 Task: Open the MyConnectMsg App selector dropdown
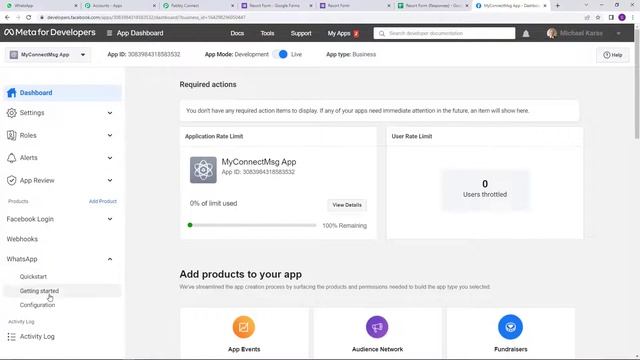(48, 55)
